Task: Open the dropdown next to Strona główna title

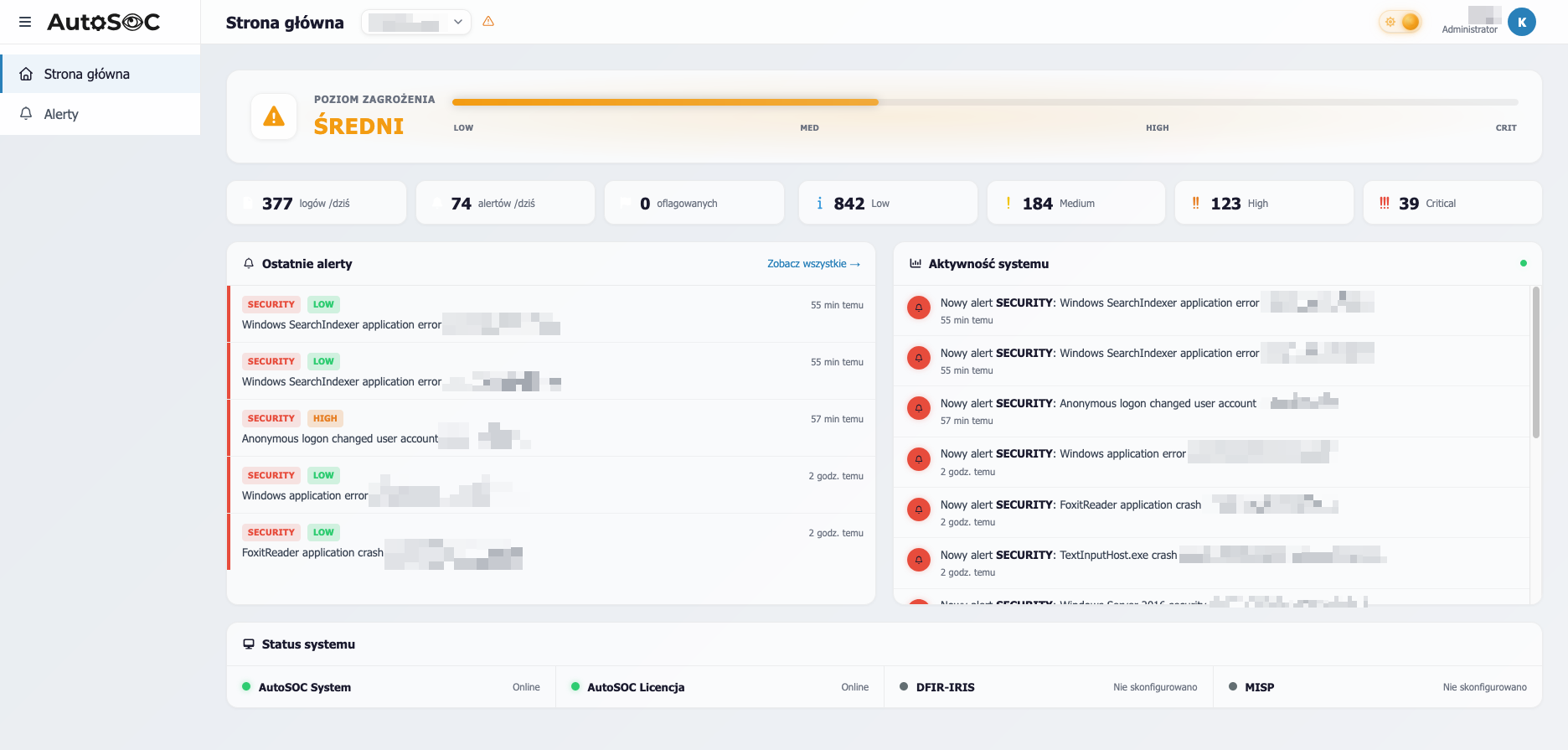Action: tap(416, 22)
